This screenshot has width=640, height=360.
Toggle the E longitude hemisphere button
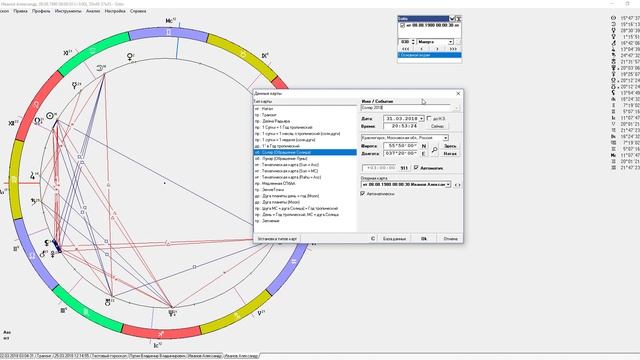click(x=424, y=153)
